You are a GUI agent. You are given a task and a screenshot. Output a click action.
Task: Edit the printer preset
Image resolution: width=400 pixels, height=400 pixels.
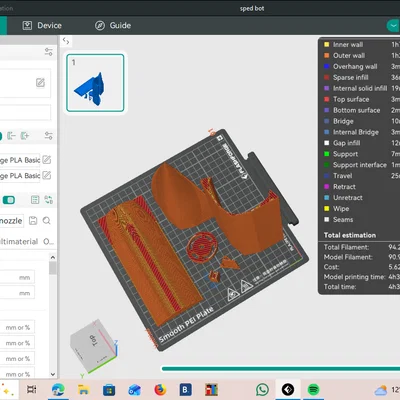click(x=40, y=83)
